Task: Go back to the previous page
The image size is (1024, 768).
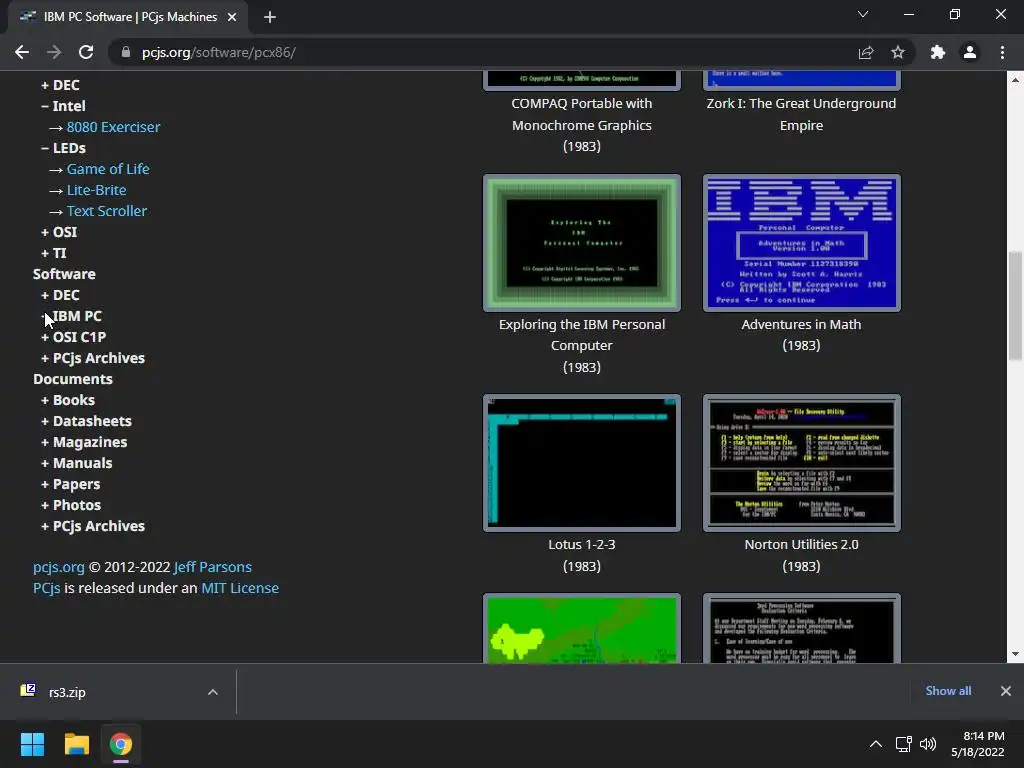Action: (22, 52)
